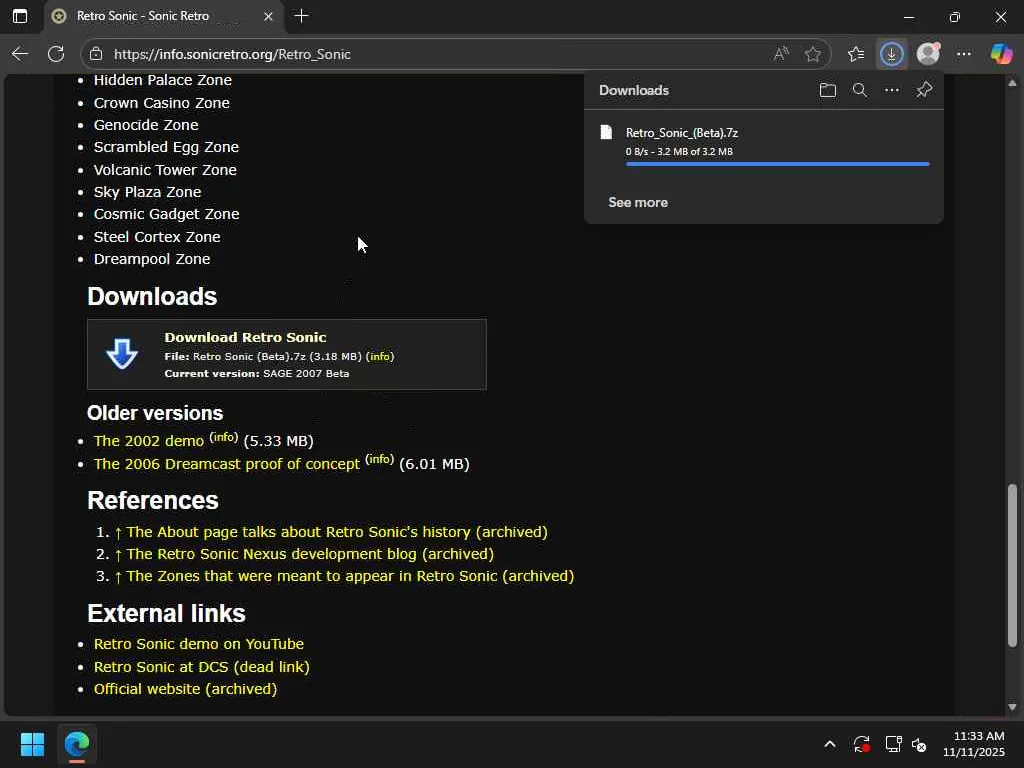Screen dimensions: 1024x768
Task: Open the network display tray icon
Action: (x=893, y=744)
